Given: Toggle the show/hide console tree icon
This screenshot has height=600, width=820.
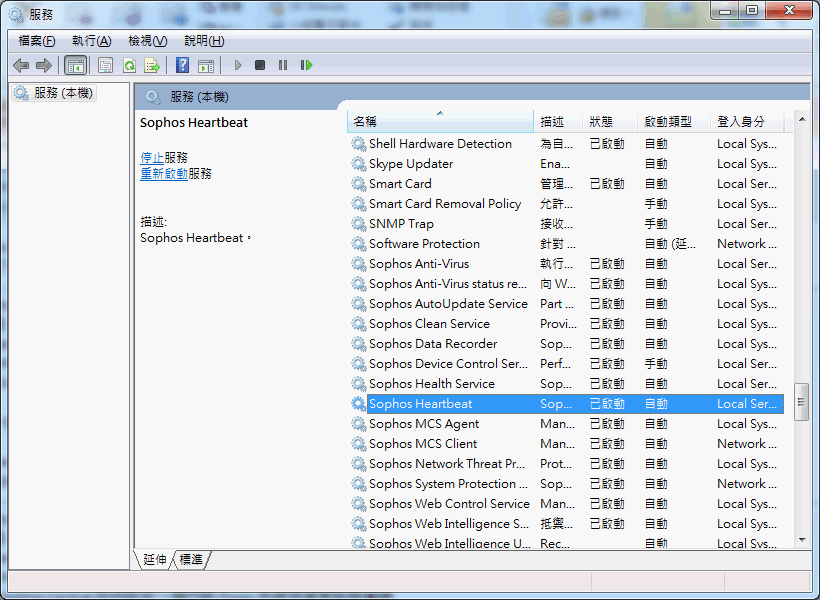Looking at the screenshot, I should 75,65.
